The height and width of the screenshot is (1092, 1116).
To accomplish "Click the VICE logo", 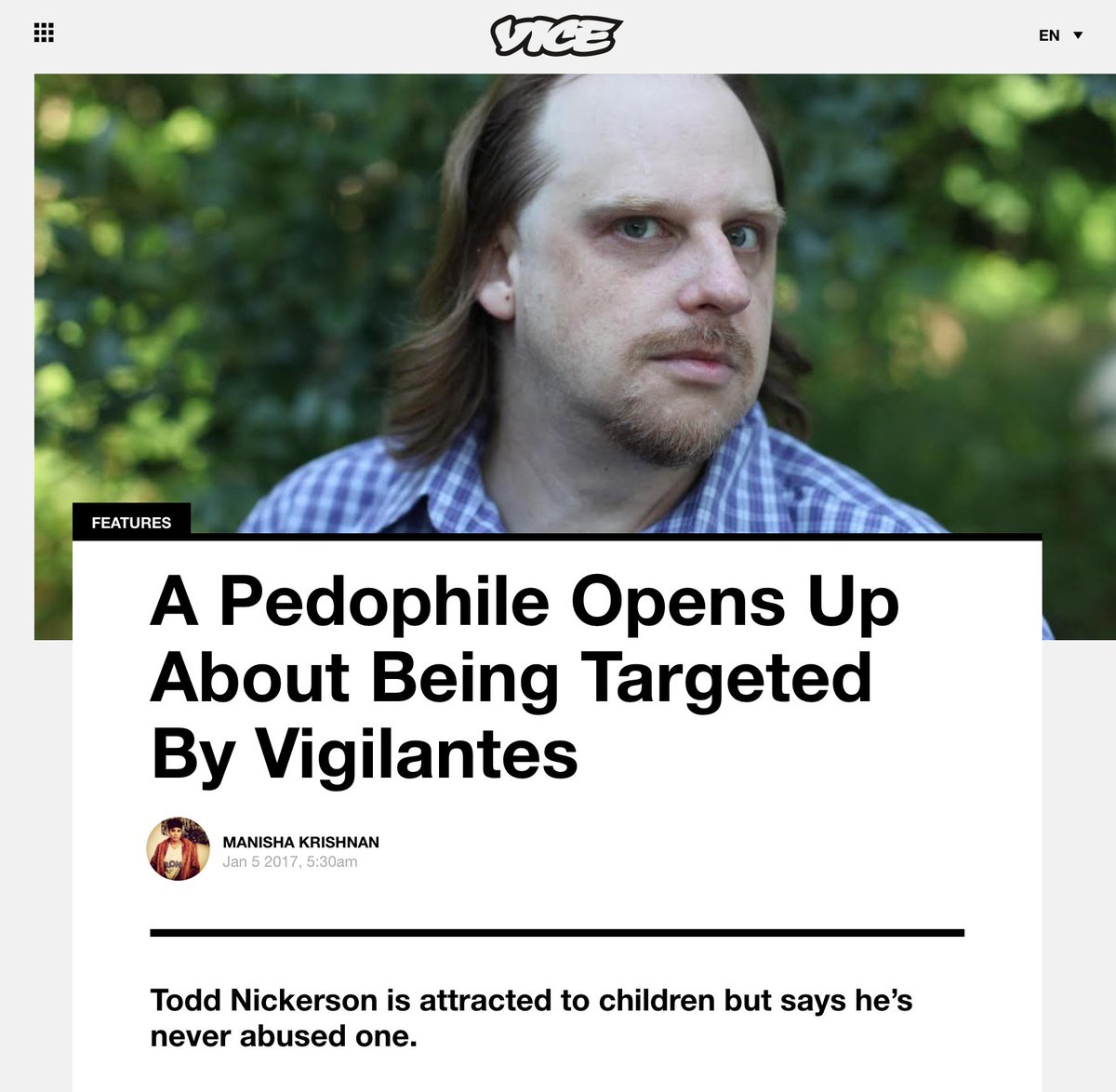I will tap(556, 35).
